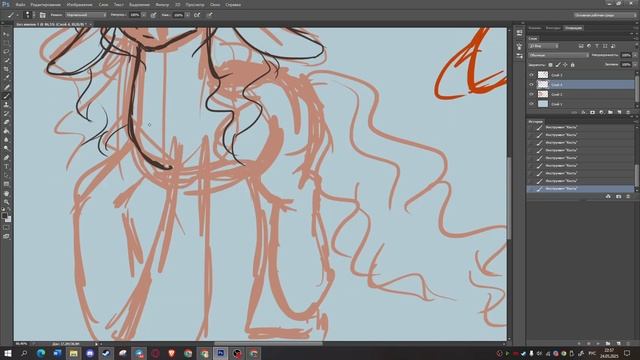Select the Lasso tool
This screenshot has width=640, height=360.
(6, 52)
